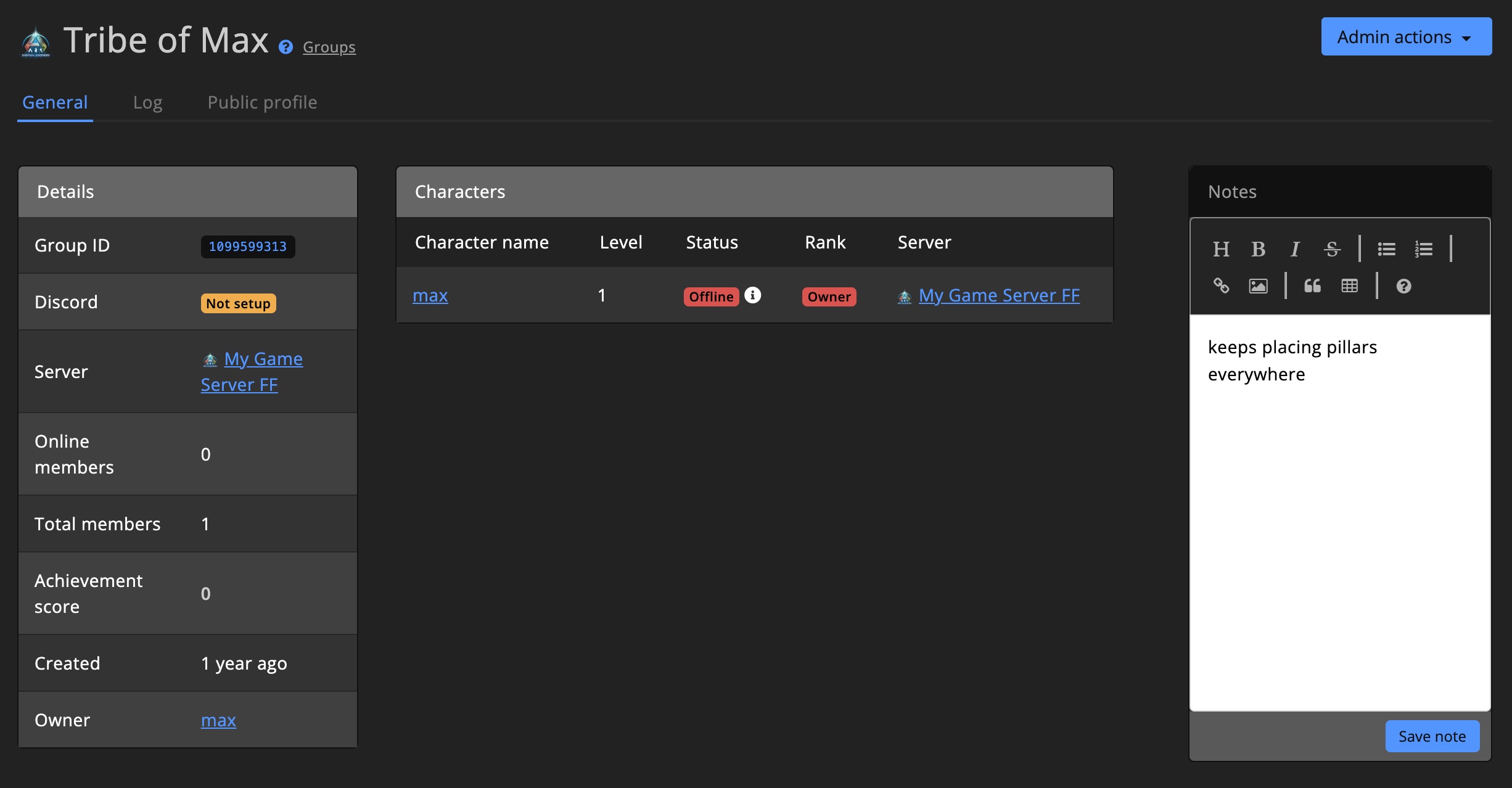Click the info icon next to Offline status
Screen dimensions: 1512x788
pyautogui.click(x=753, y=295)
